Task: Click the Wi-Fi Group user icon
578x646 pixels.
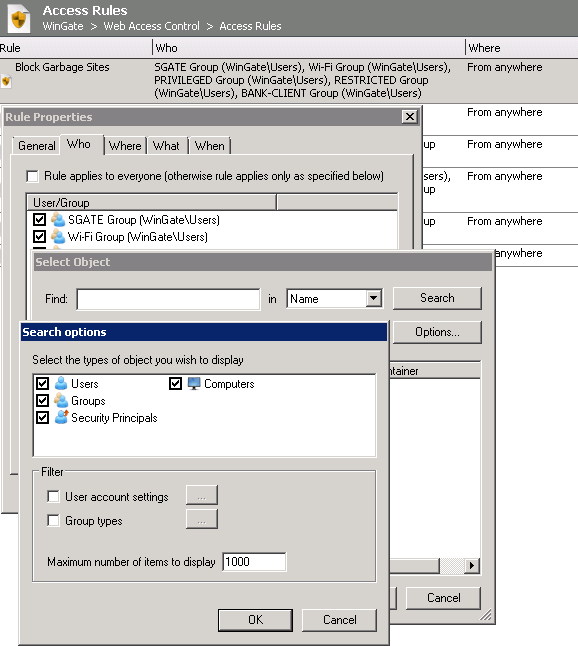Action: click(x=58, y=236)
